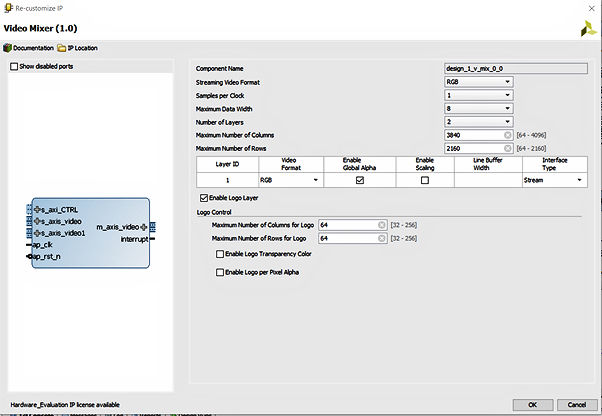Enable Logo per Pixel Alpha checkbox

(220, 272)
